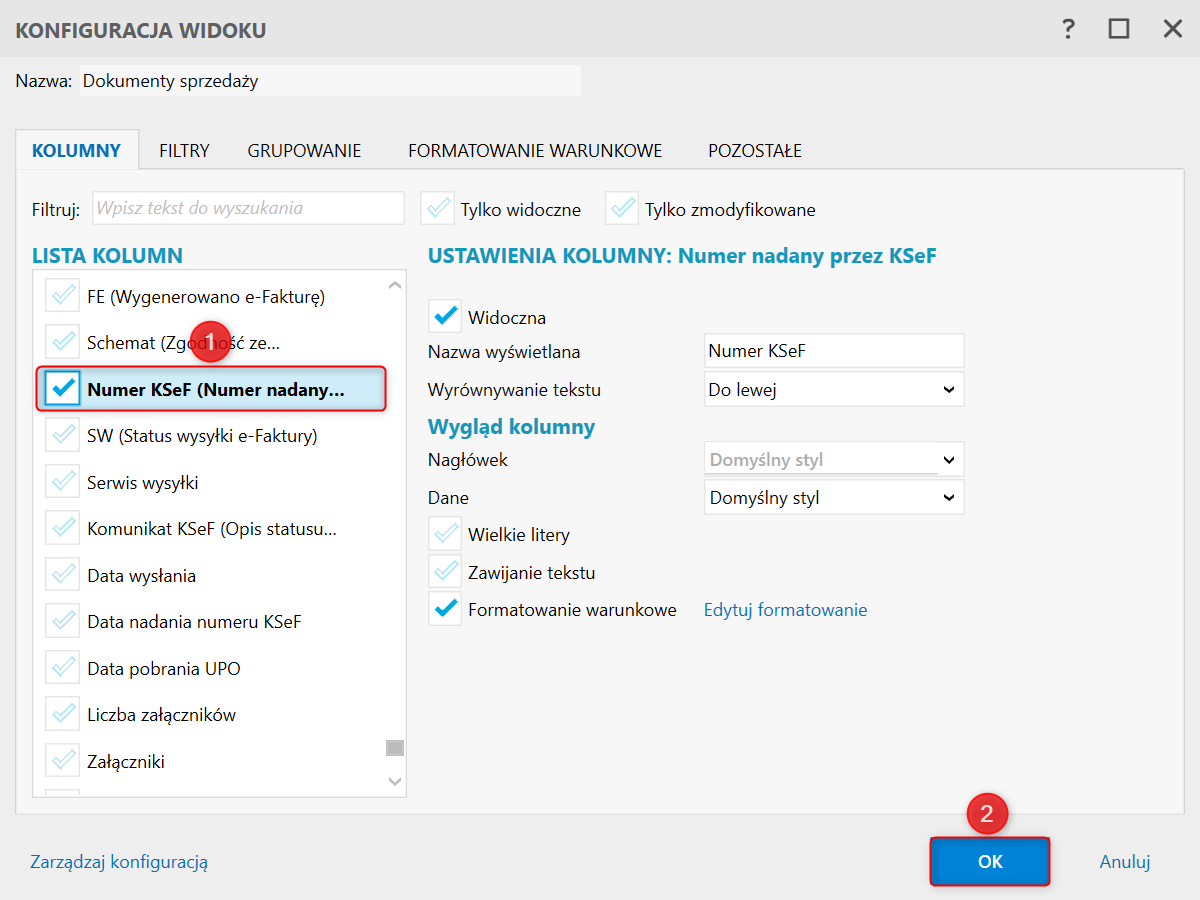1200x900 pixels.
Task: Open the Formatowanie warunkowe tab
Action: click(x=535, y=151)
